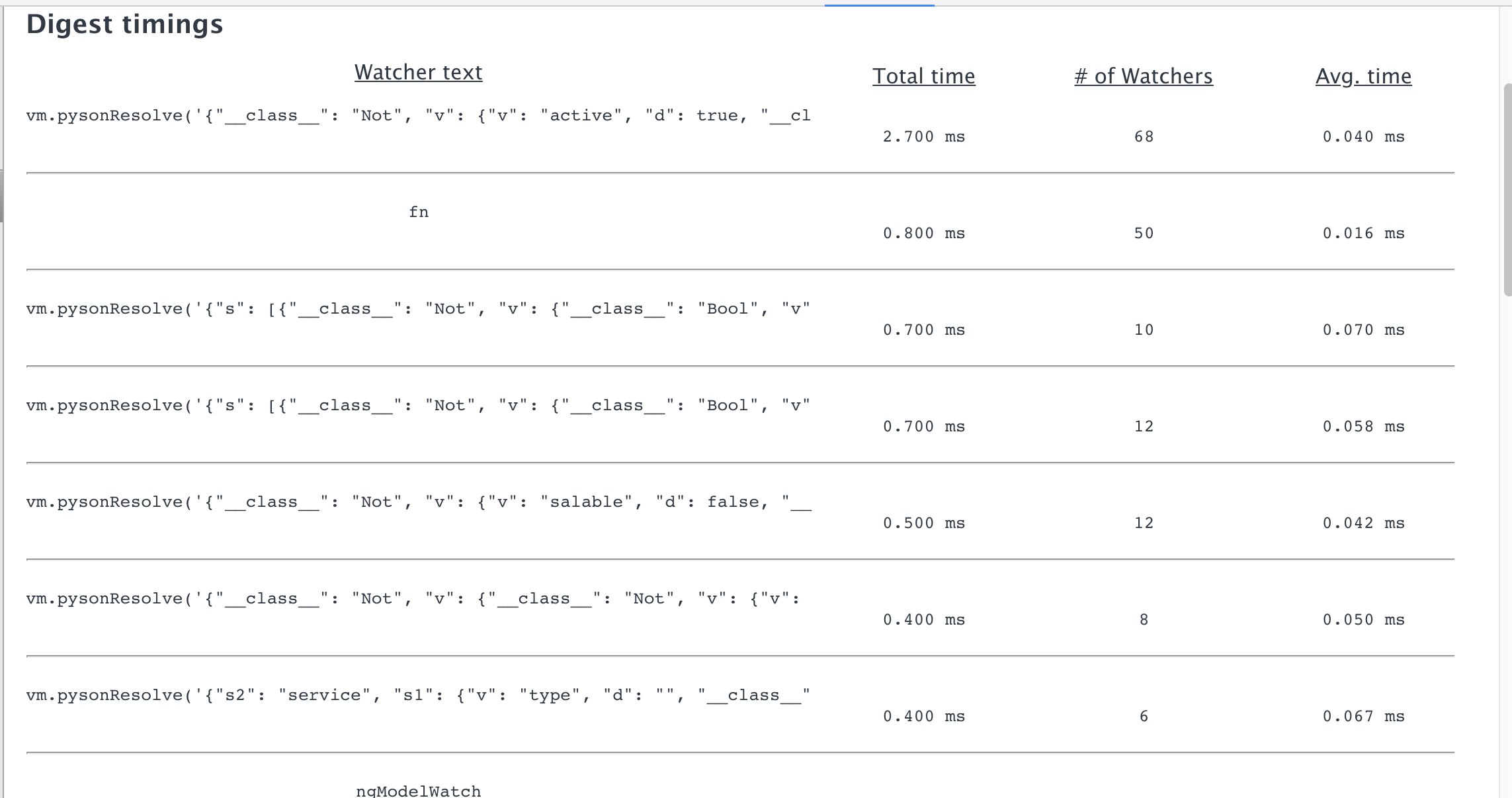The height and width of the screenshot is (798, 1512).
Task: Select the watcher text containing "salable"
Action: 418,502
